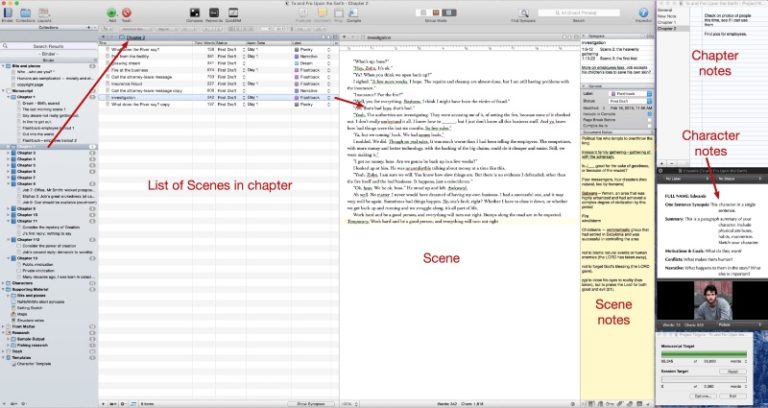
Task: Switch to the Search Results collection tab
Action: pos(48,46)
